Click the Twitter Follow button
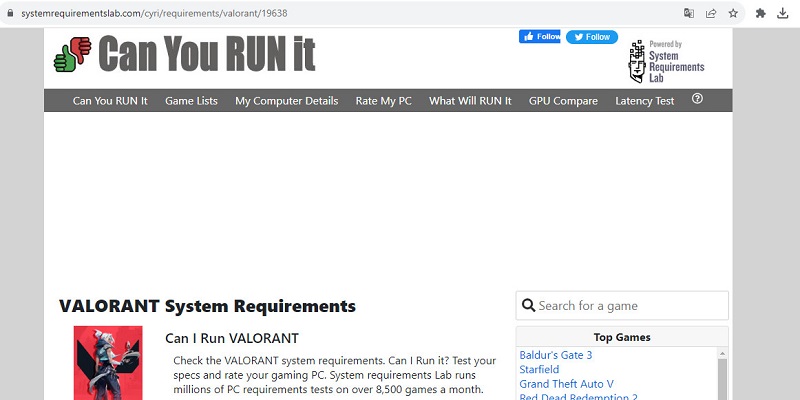The height and width of the screenshot is (400, 800). click(592, 37)
